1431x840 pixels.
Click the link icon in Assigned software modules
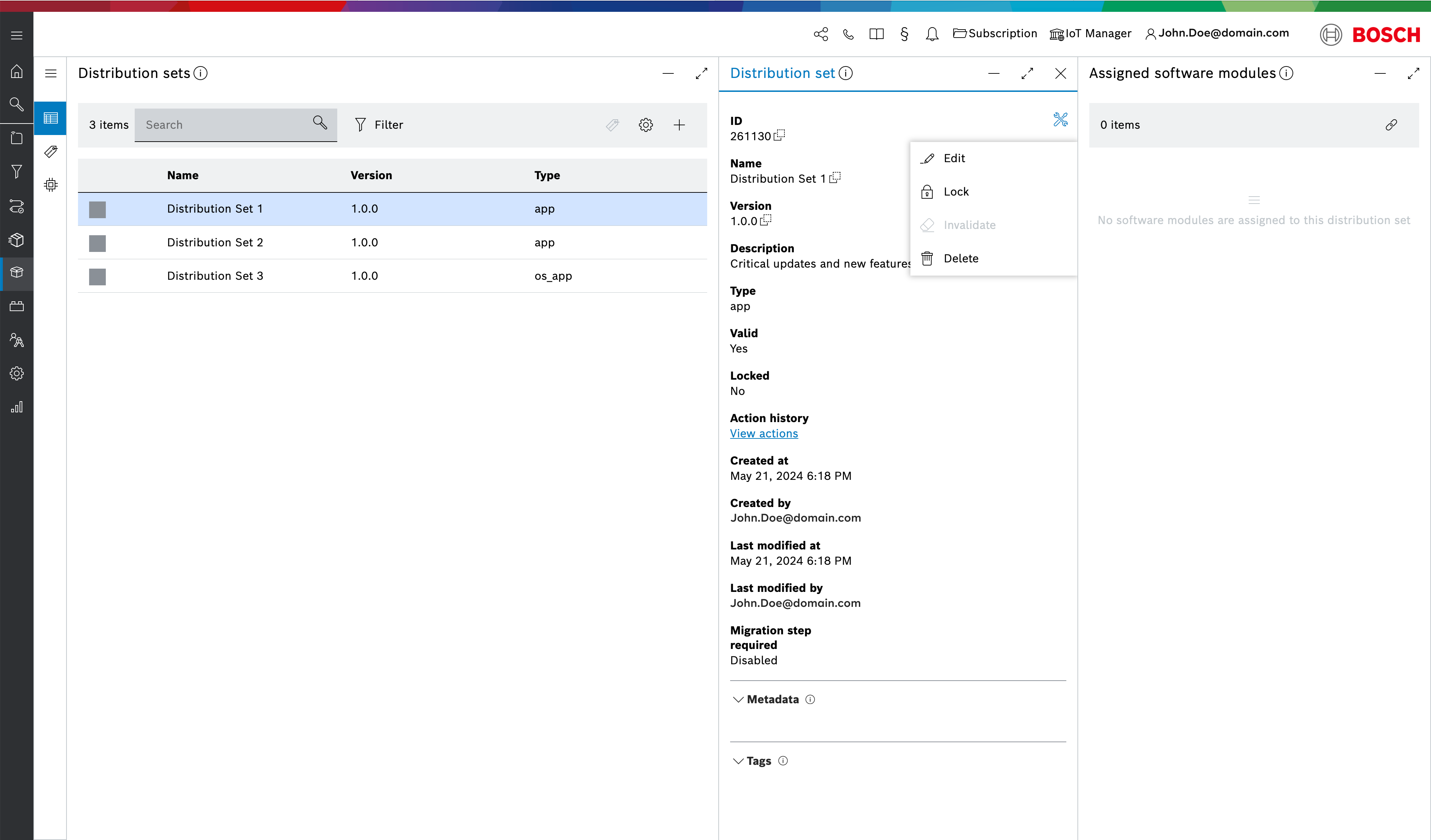1391,125
